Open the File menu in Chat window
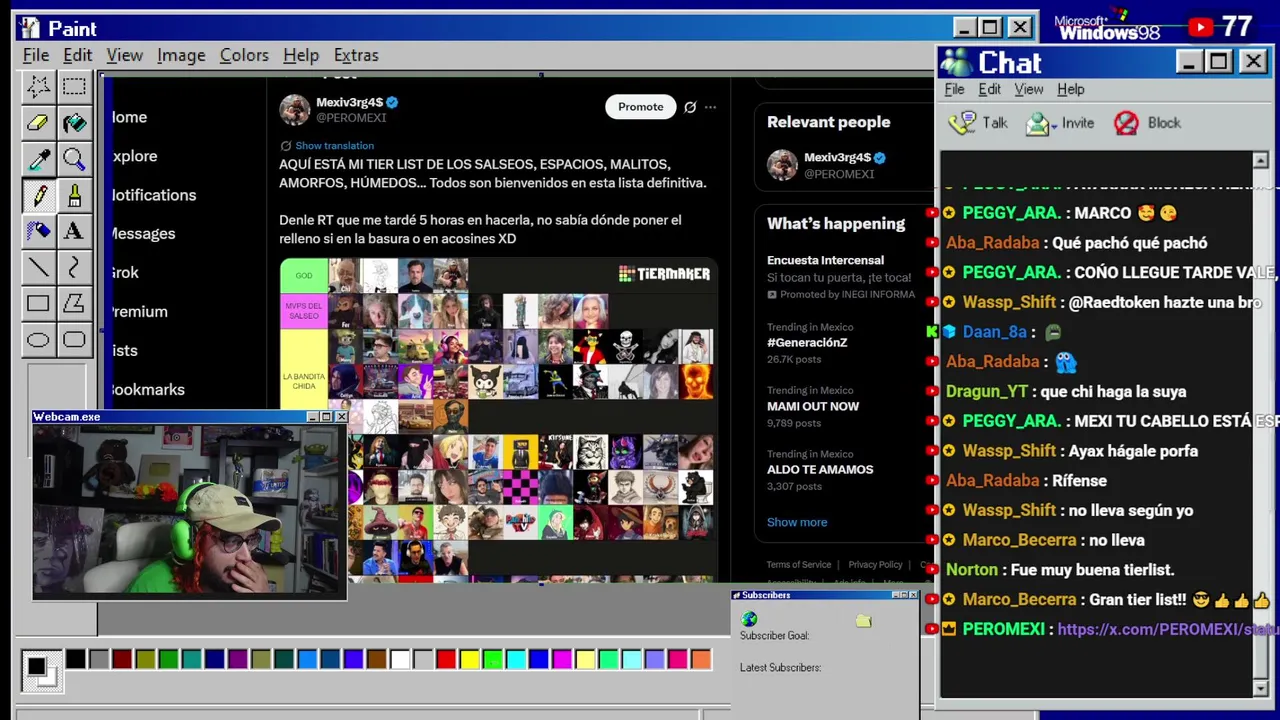This screenshot has width=1280, height=720. [x=954, y=89]
